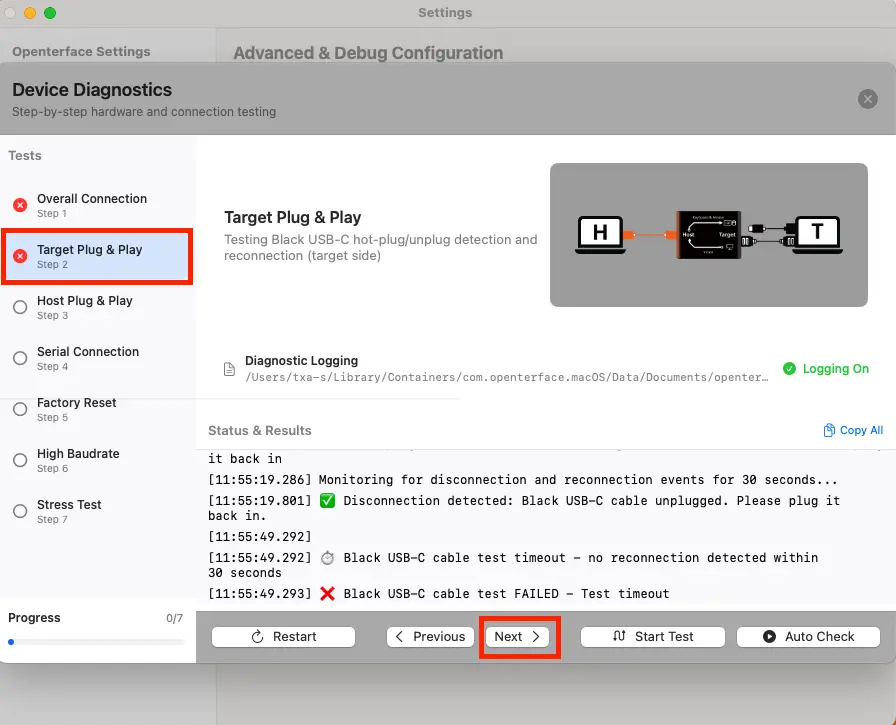This screenshot has width=896, height=725.
Task: Click the Start Test arrows icon
Action: point(619,637)
